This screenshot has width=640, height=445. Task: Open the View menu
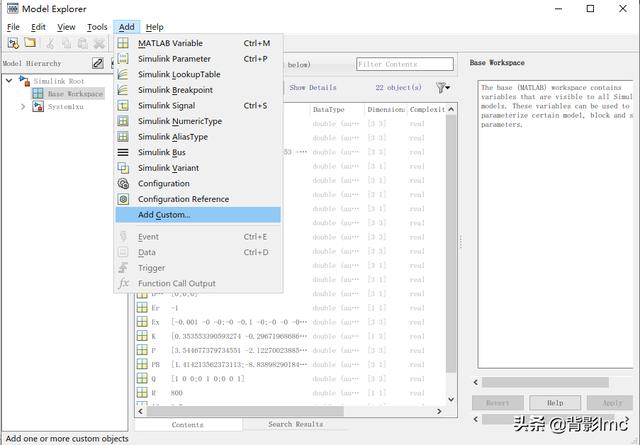point(66,27)
